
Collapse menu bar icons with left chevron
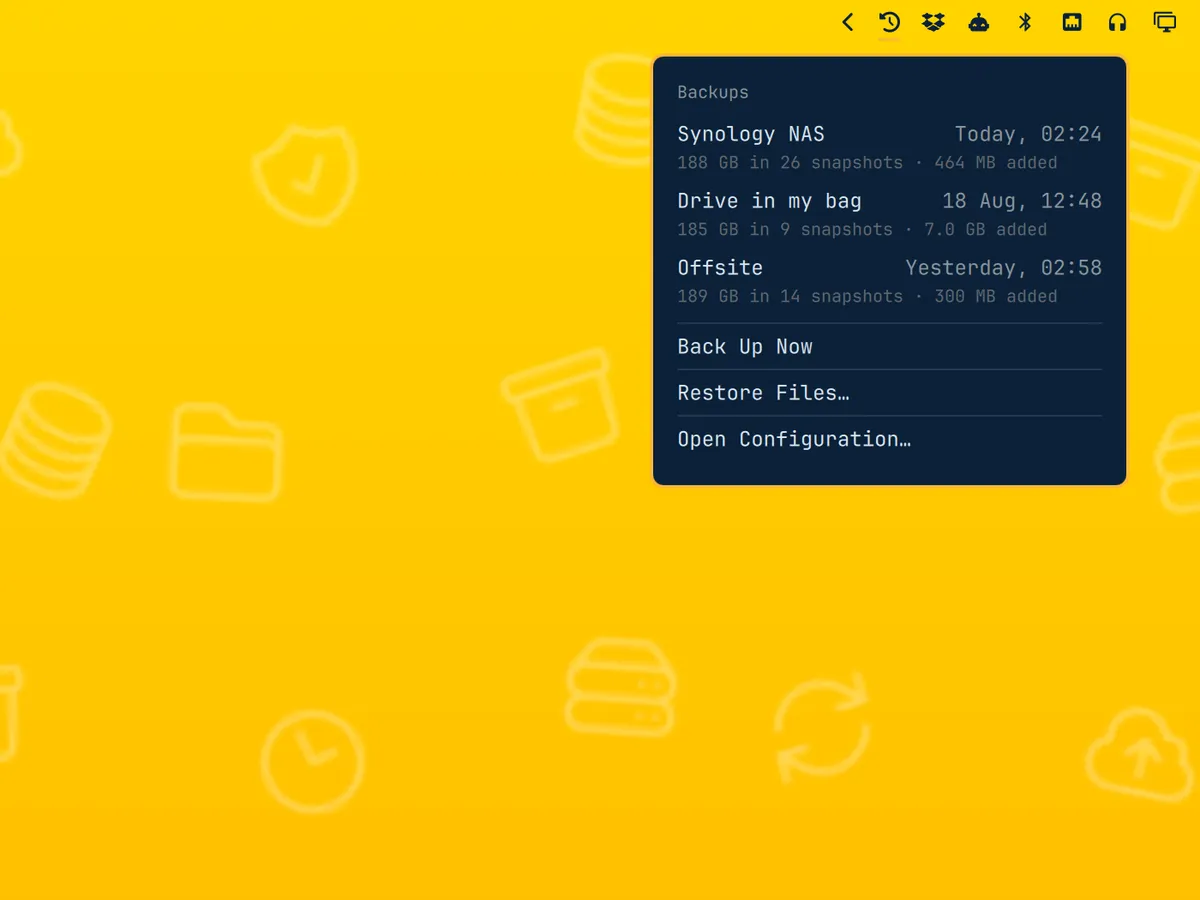848,22
